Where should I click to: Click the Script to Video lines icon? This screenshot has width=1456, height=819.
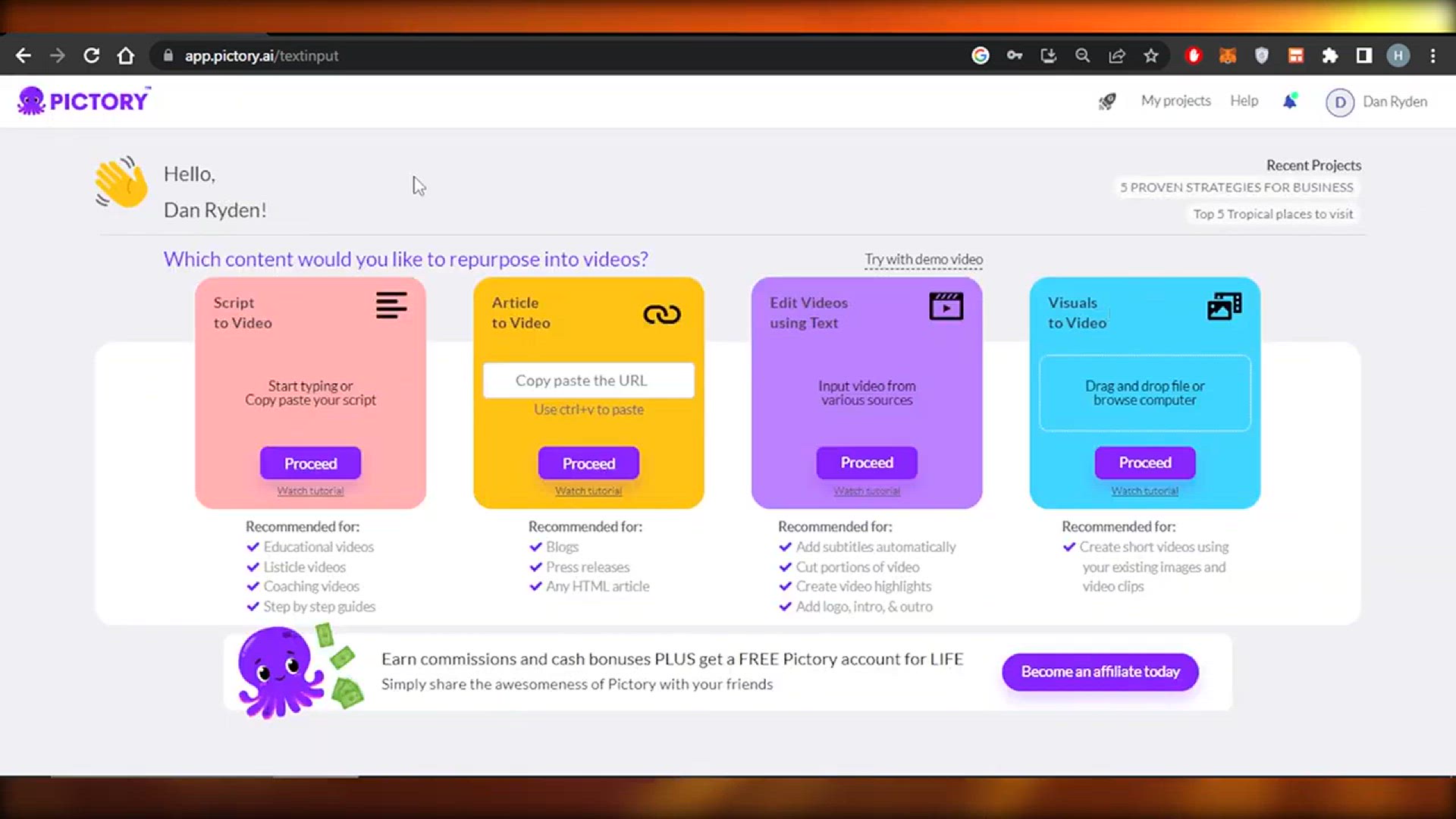(391, 306)
